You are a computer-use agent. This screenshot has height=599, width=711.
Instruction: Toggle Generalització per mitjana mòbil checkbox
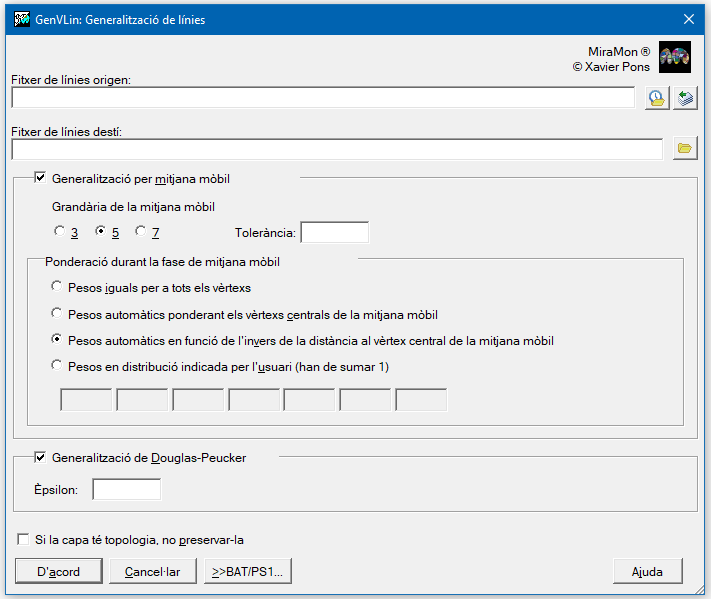[40, 178]
